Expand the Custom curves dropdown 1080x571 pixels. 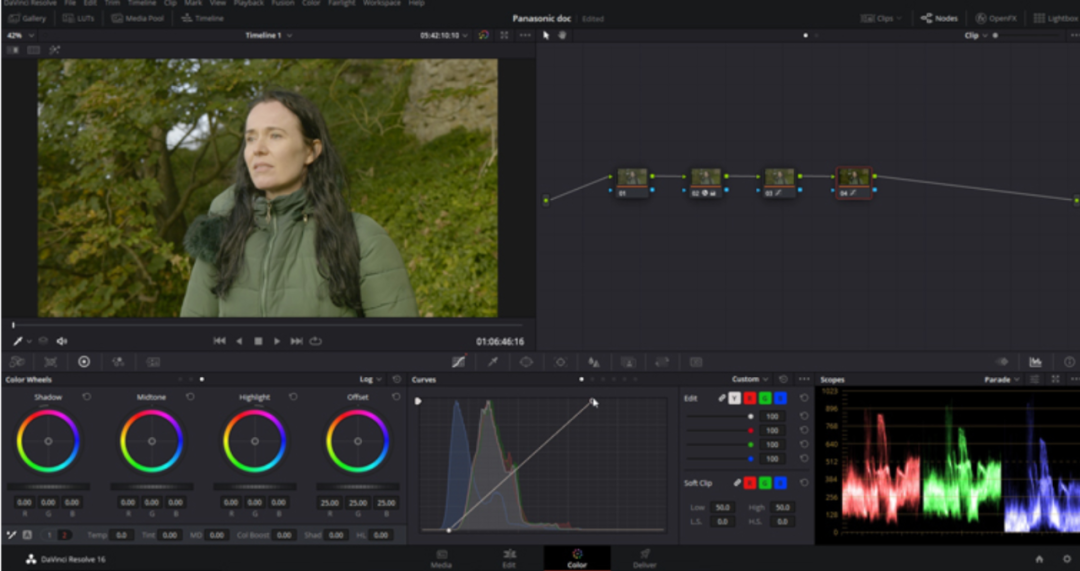click(x=750, y=380)
